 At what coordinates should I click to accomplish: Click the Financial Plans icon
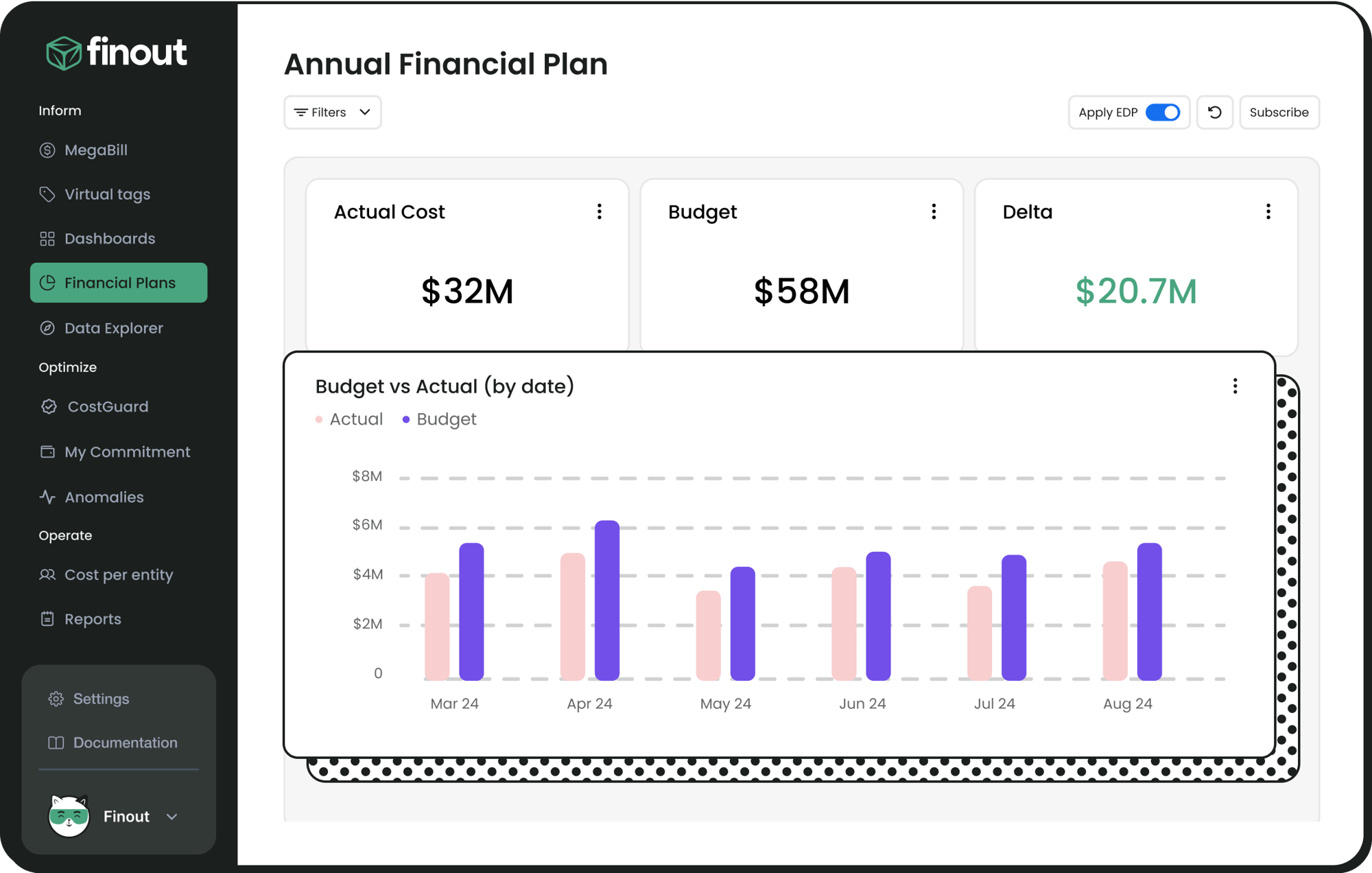coord(47,284)
